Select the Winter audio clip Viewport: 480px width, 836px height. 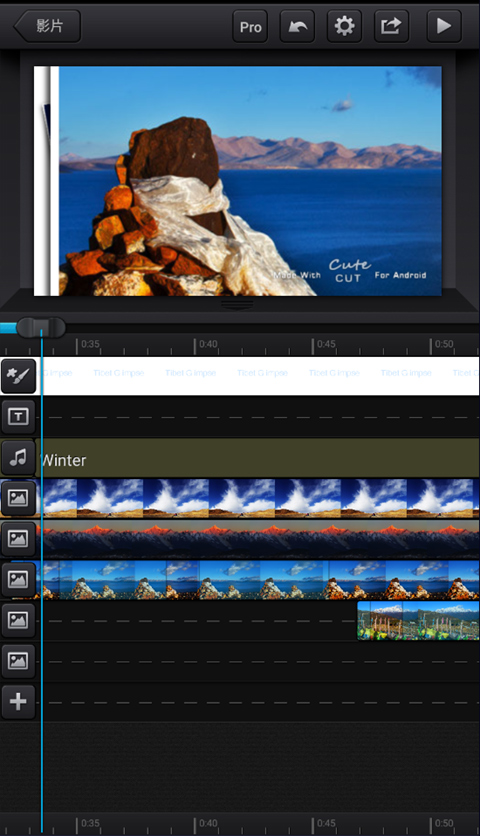tap(260, 457)
